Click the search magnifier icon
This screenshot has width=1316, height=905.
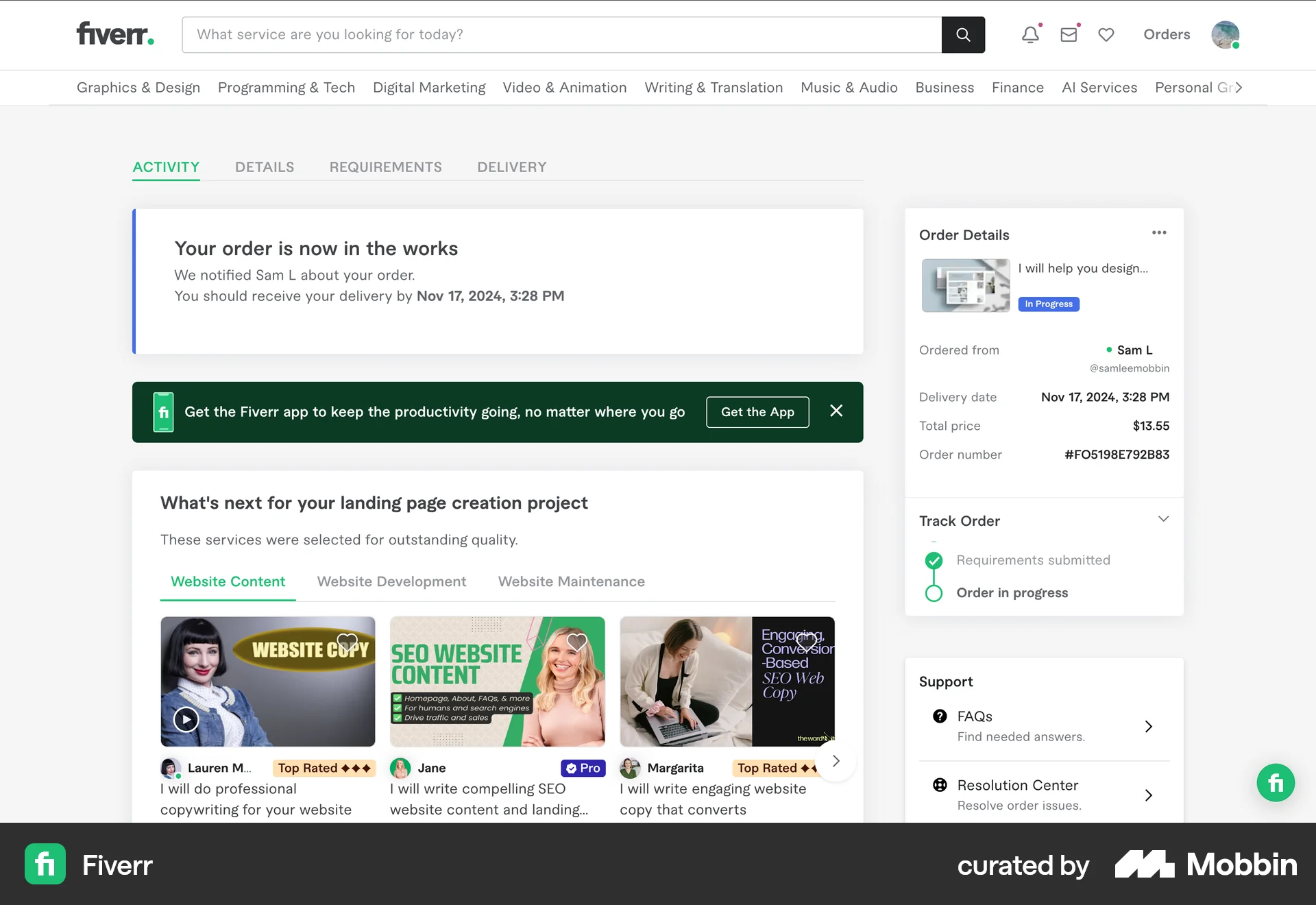click(963, 34)
